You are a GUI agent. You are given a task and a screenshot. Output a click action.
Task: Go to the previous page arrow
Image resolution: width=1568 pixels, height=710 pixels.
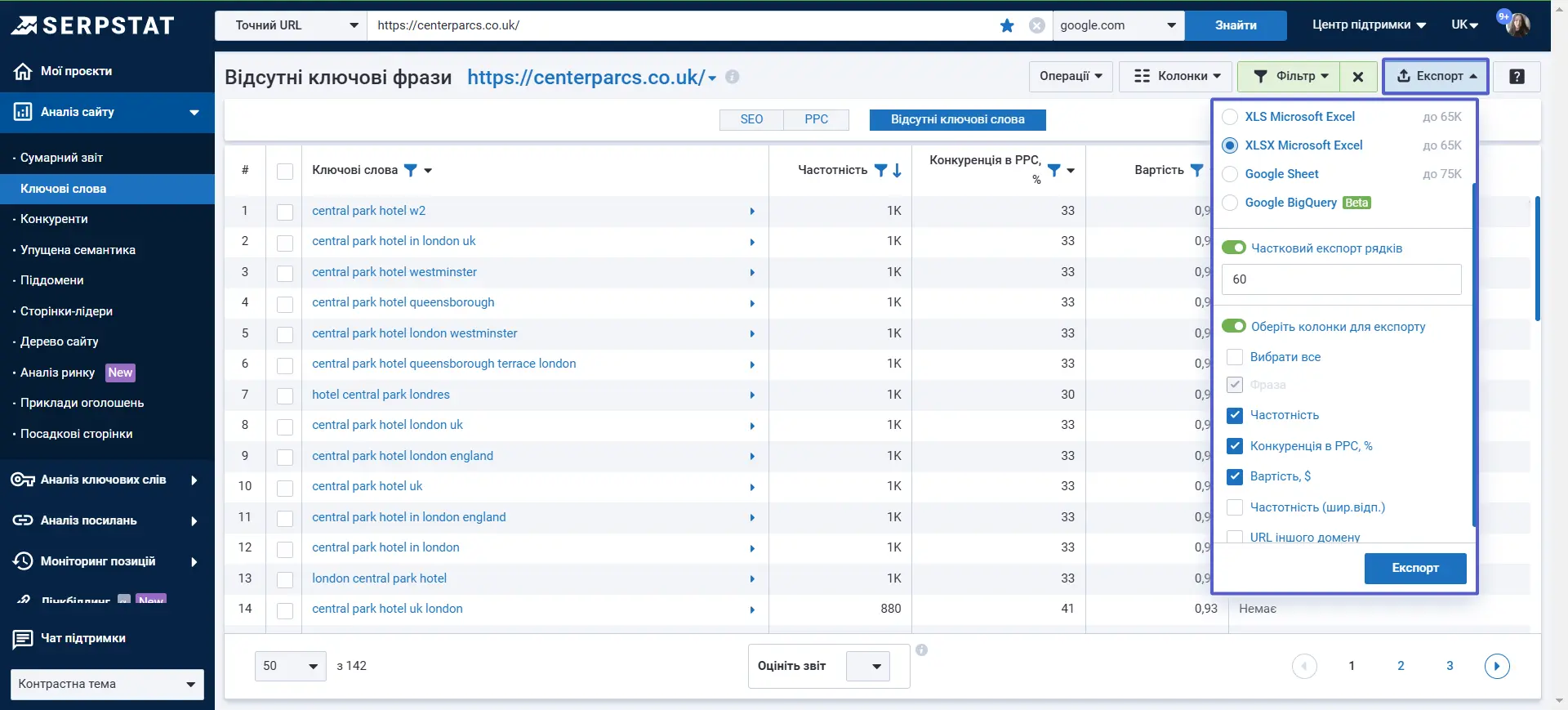(x=1304, y=666)
